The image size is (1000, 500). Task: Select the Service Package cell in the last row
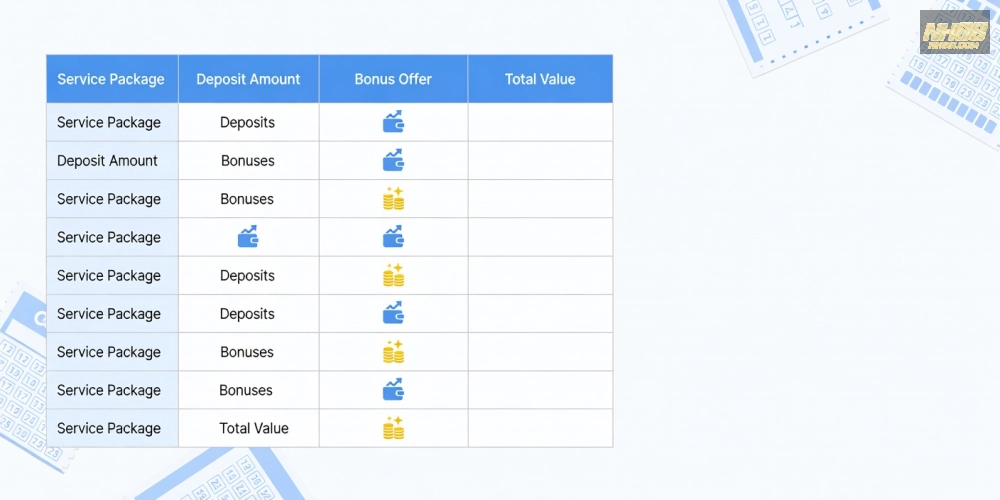point(109,428)
